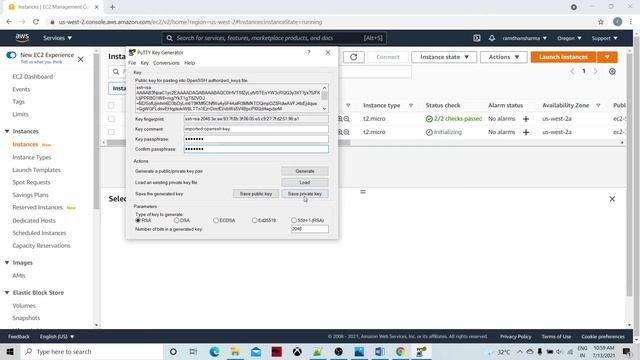Open File Explorer from the taskbar

tap(235, 351)
